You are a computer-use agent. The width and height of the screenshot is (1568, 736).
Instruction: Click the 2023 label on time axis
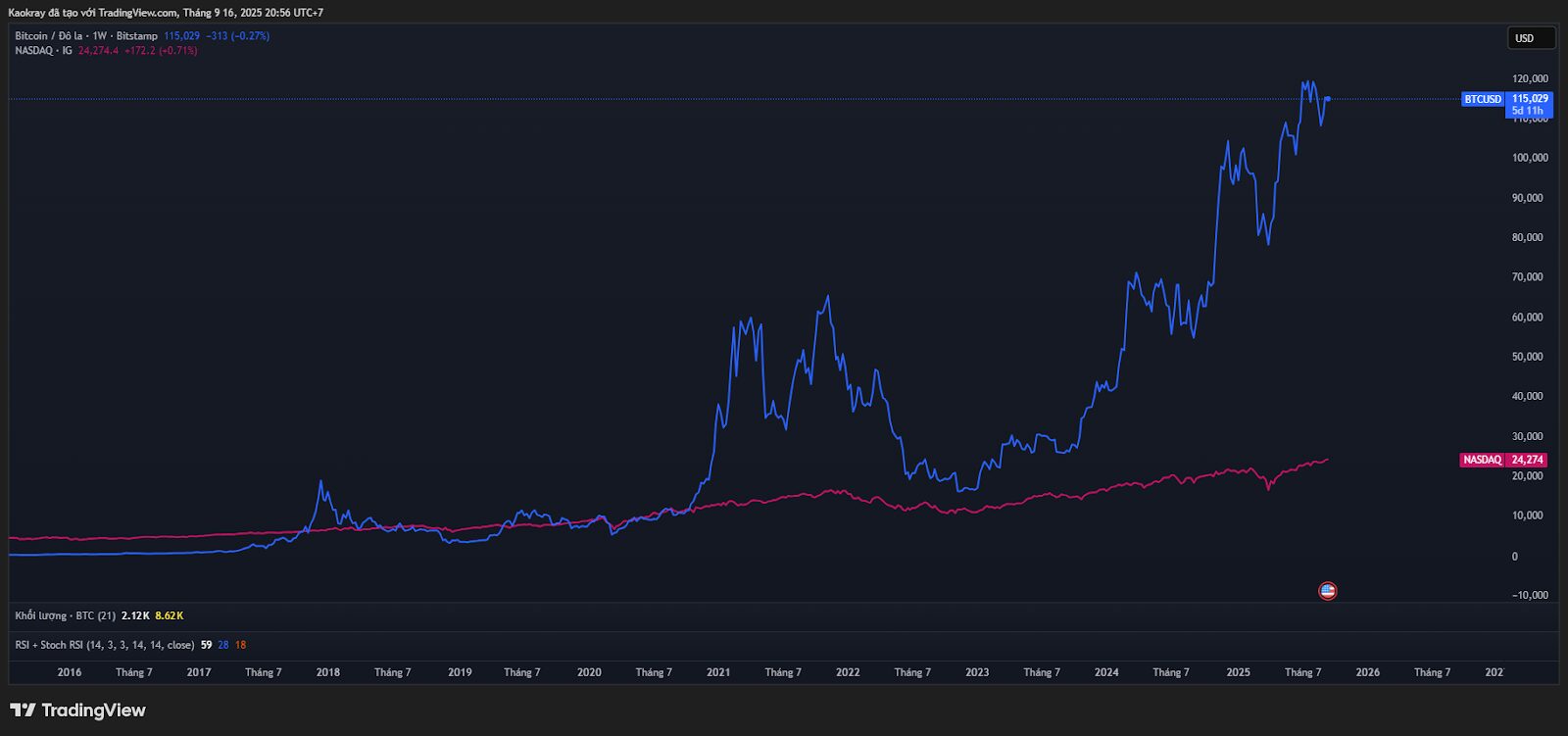pyautogui.click(x=977, y=672)
